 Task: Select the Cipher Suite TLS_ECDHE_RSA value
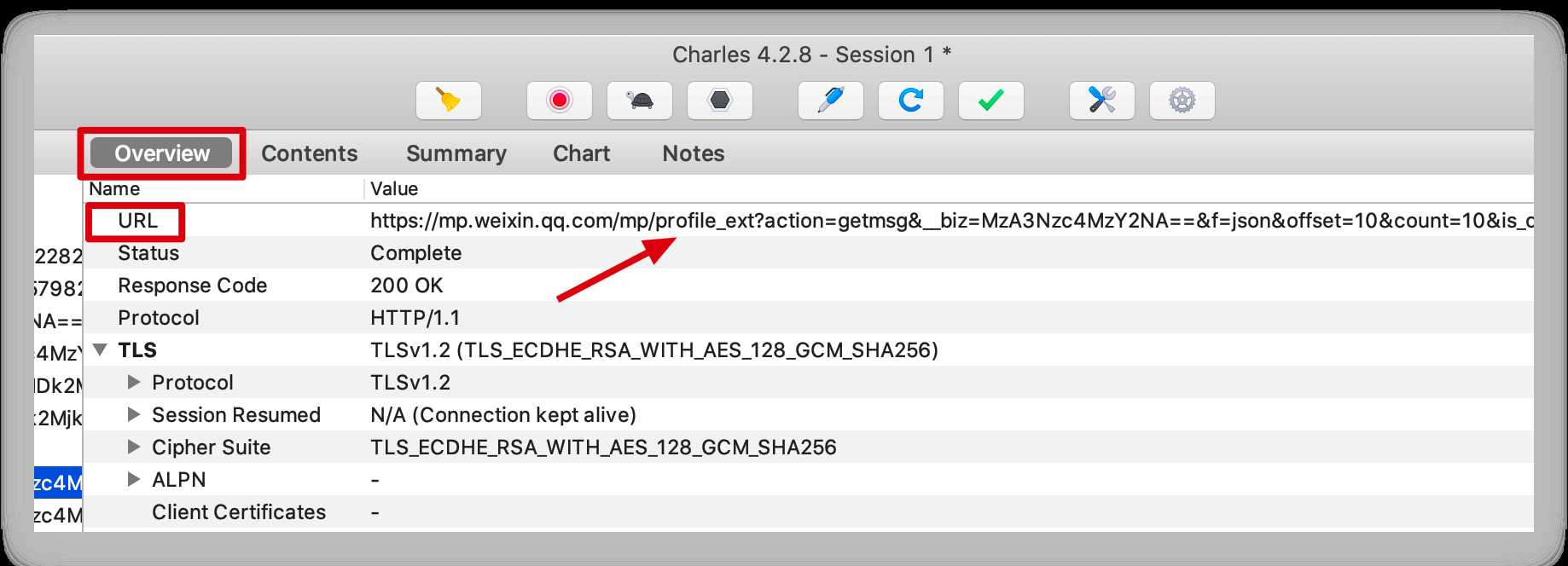pos(603,448)
